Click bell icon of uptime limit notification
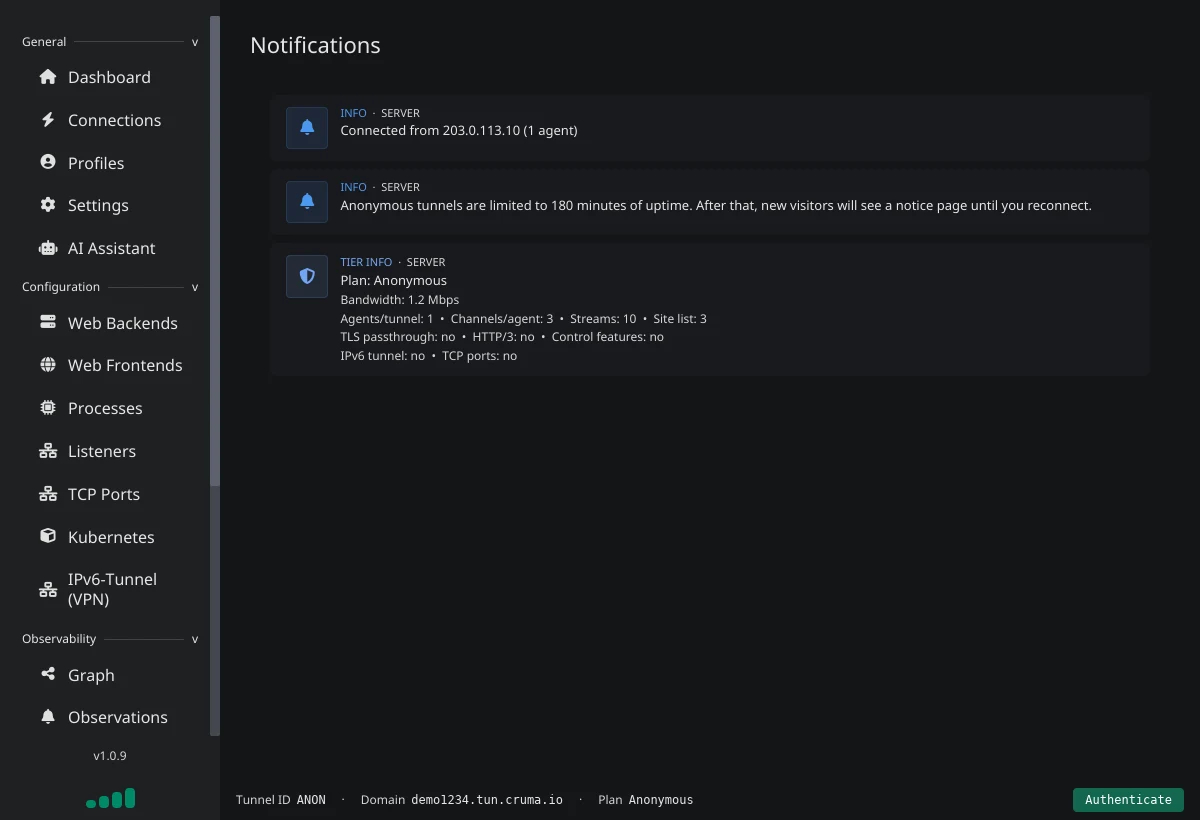1200x820 pixels. (307, 202)
